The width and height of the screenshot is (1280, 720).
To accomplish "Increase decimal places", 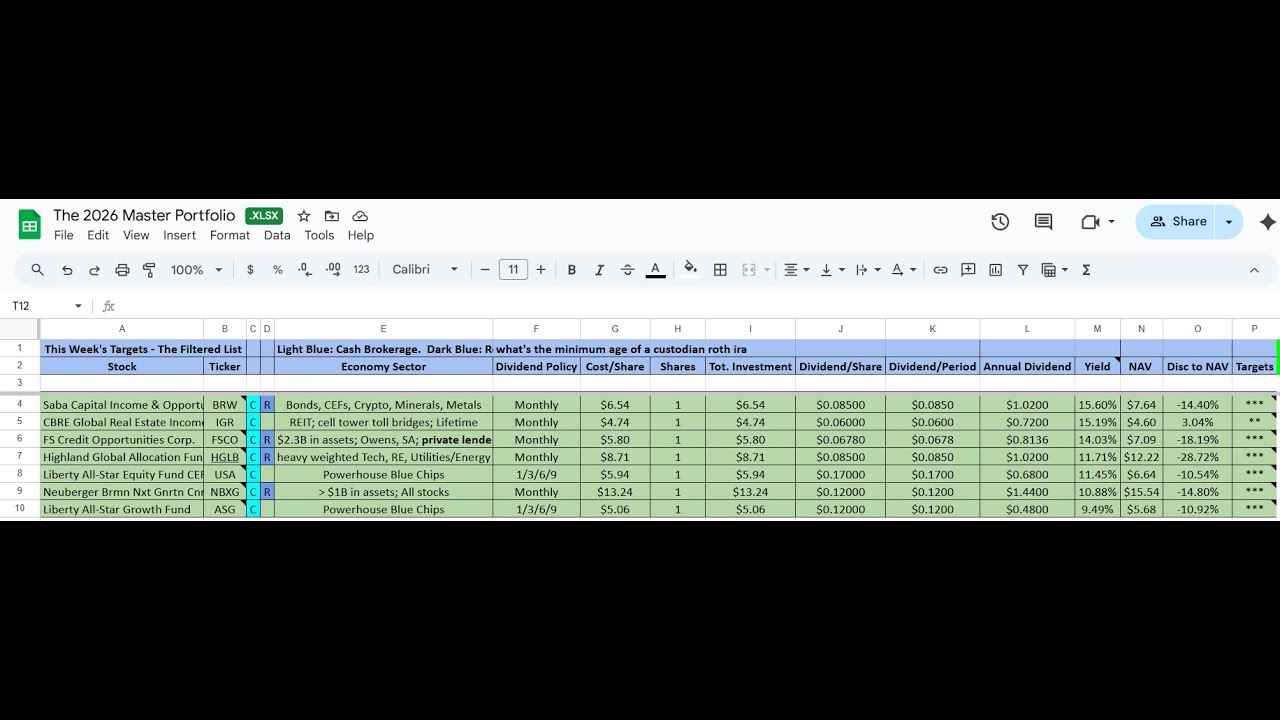I will click(x=334, y=270).
